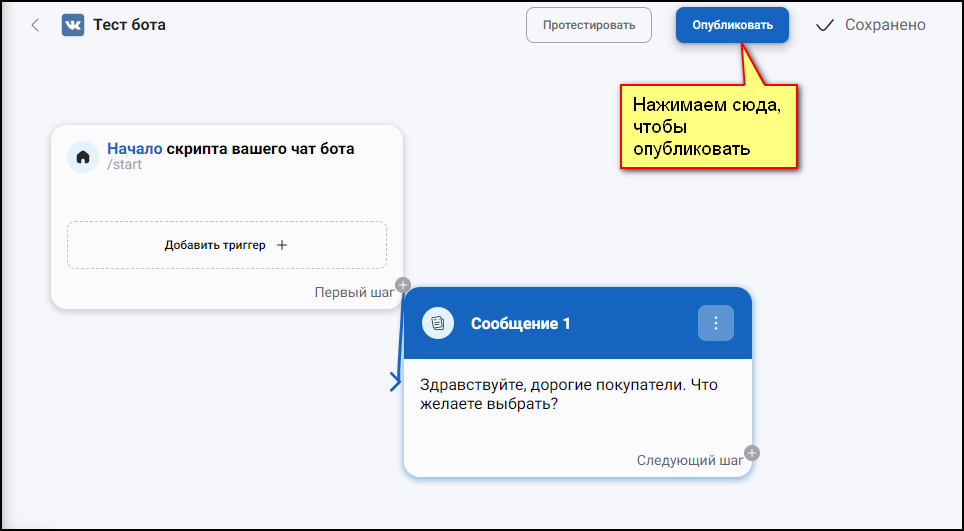The height and width of the screenshot is (531, 964).
Task: Select the 'Сообщение 1' block title
Action: point(520,324)
